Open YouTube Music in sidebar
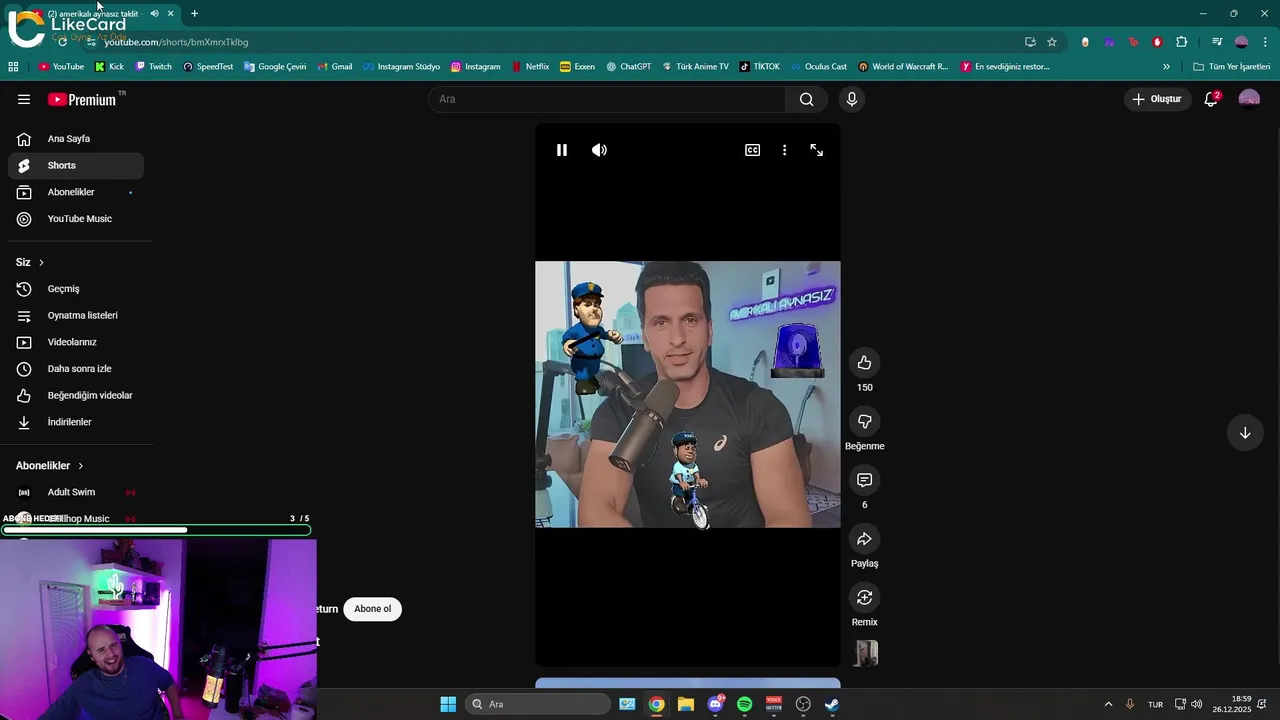This screenshot has height=720, width=1280. (x=76, y=219)
